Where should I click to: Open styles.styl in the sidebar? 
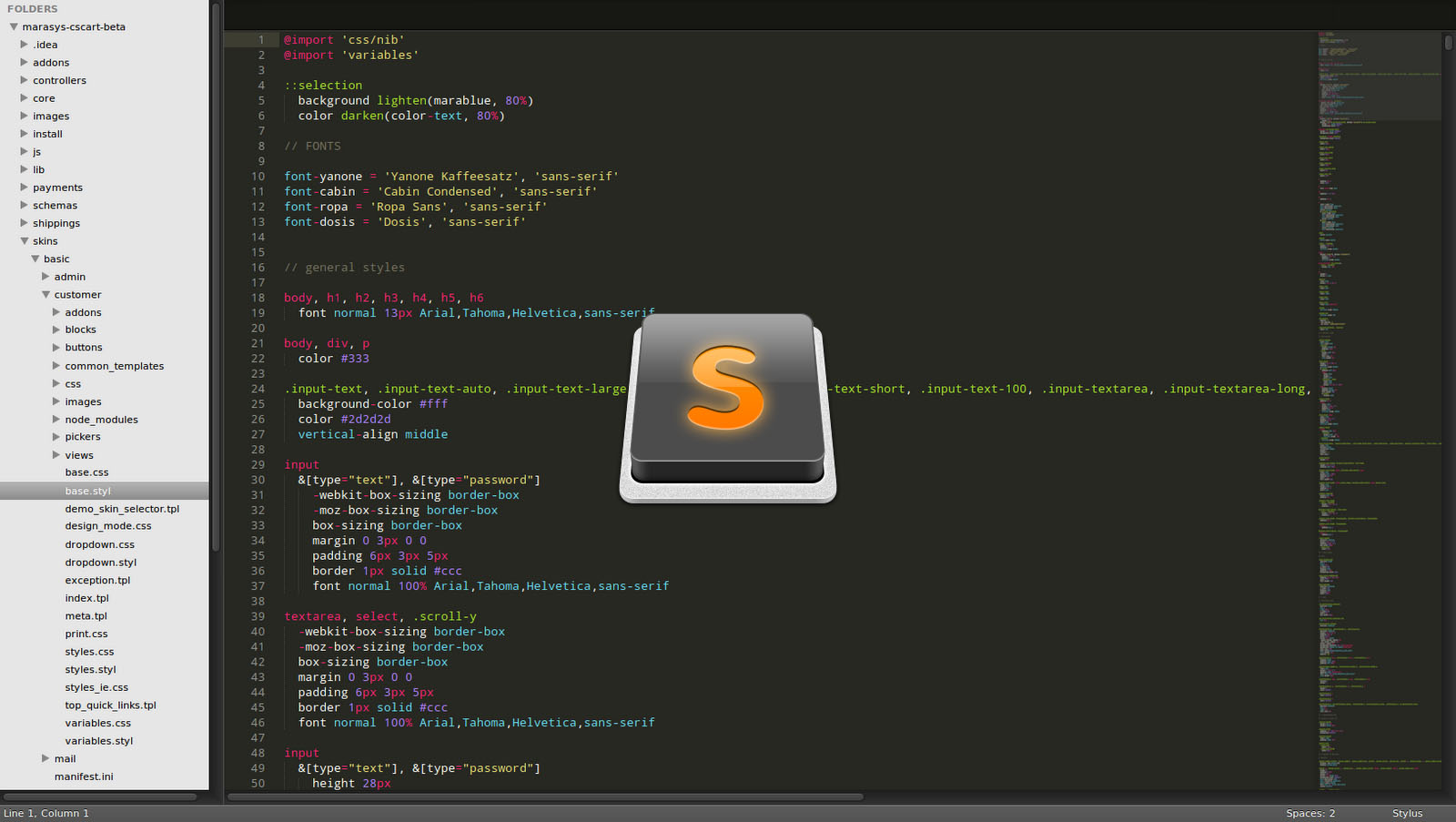point(90,670)
